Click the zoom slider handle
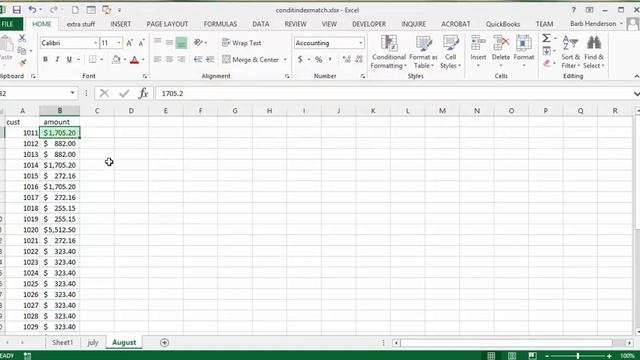The height and width of the screenshot is (360, 640). pyautogui.click(x=578, y=356)
